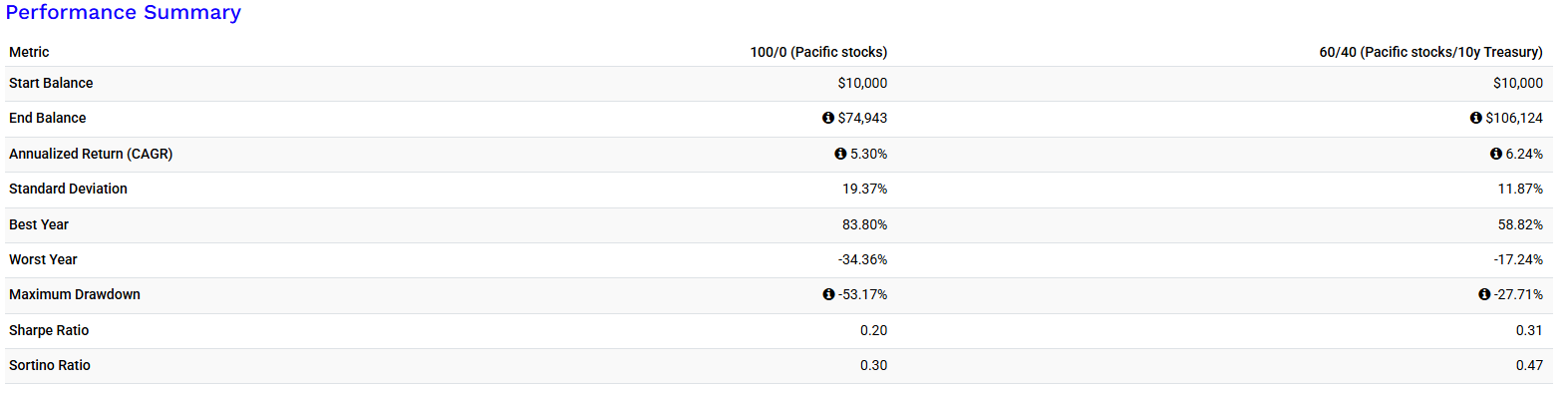Click the Sharpe Ratio row label
Viewport: 1568px width, 393px height.
pyautogui.click(x=49, y=330)
